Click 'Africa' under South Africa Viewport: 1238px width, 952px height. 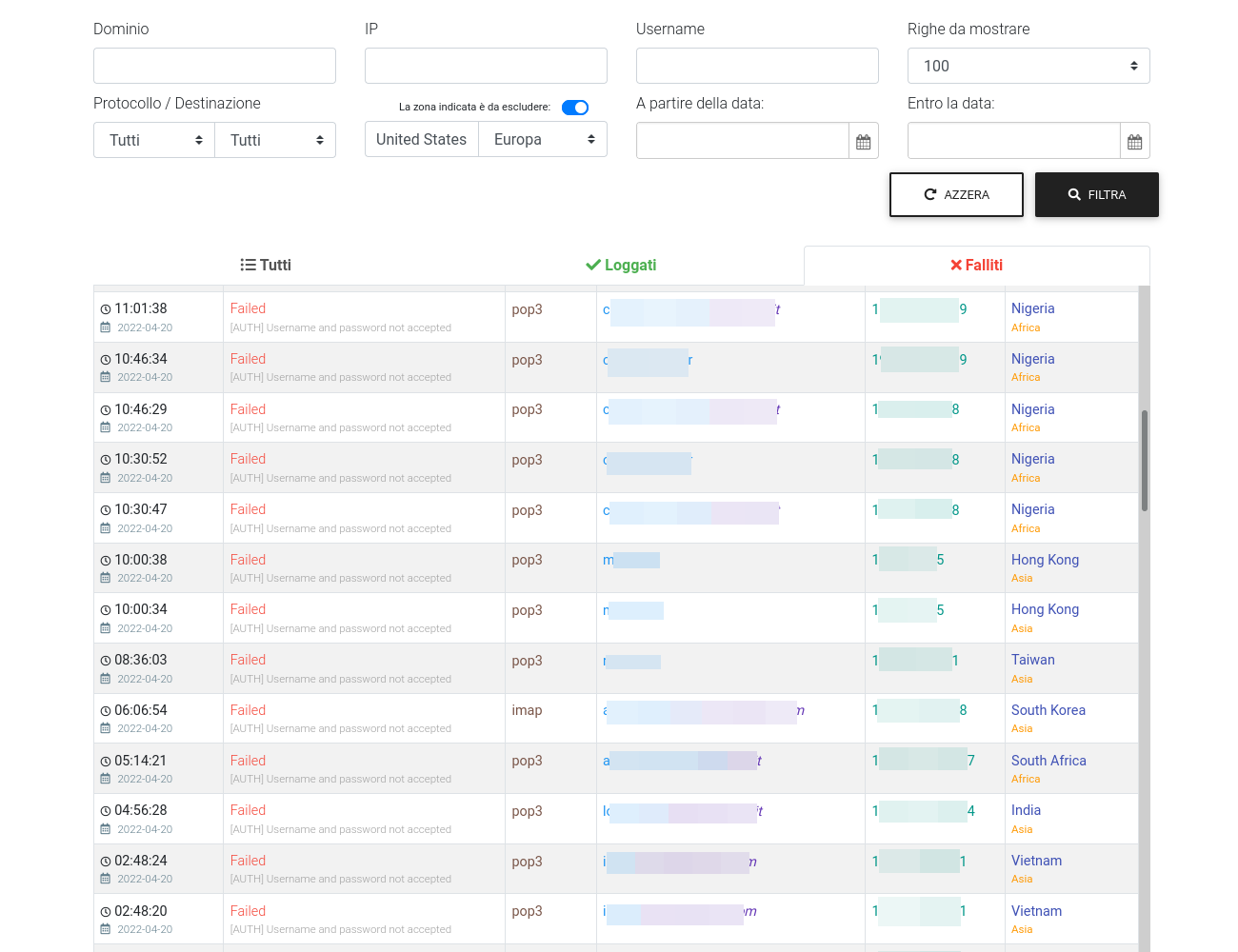tap(1026, 779)
